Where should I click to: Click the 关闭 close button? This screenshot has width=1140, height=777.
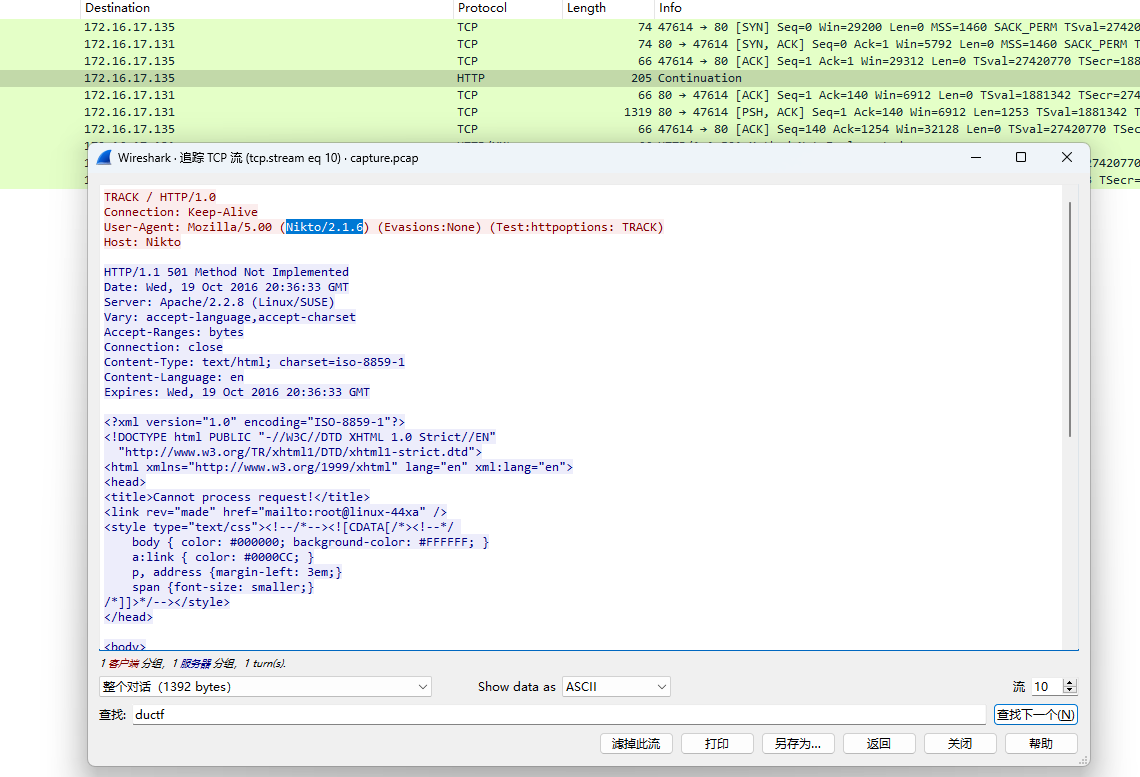point(960,744)
